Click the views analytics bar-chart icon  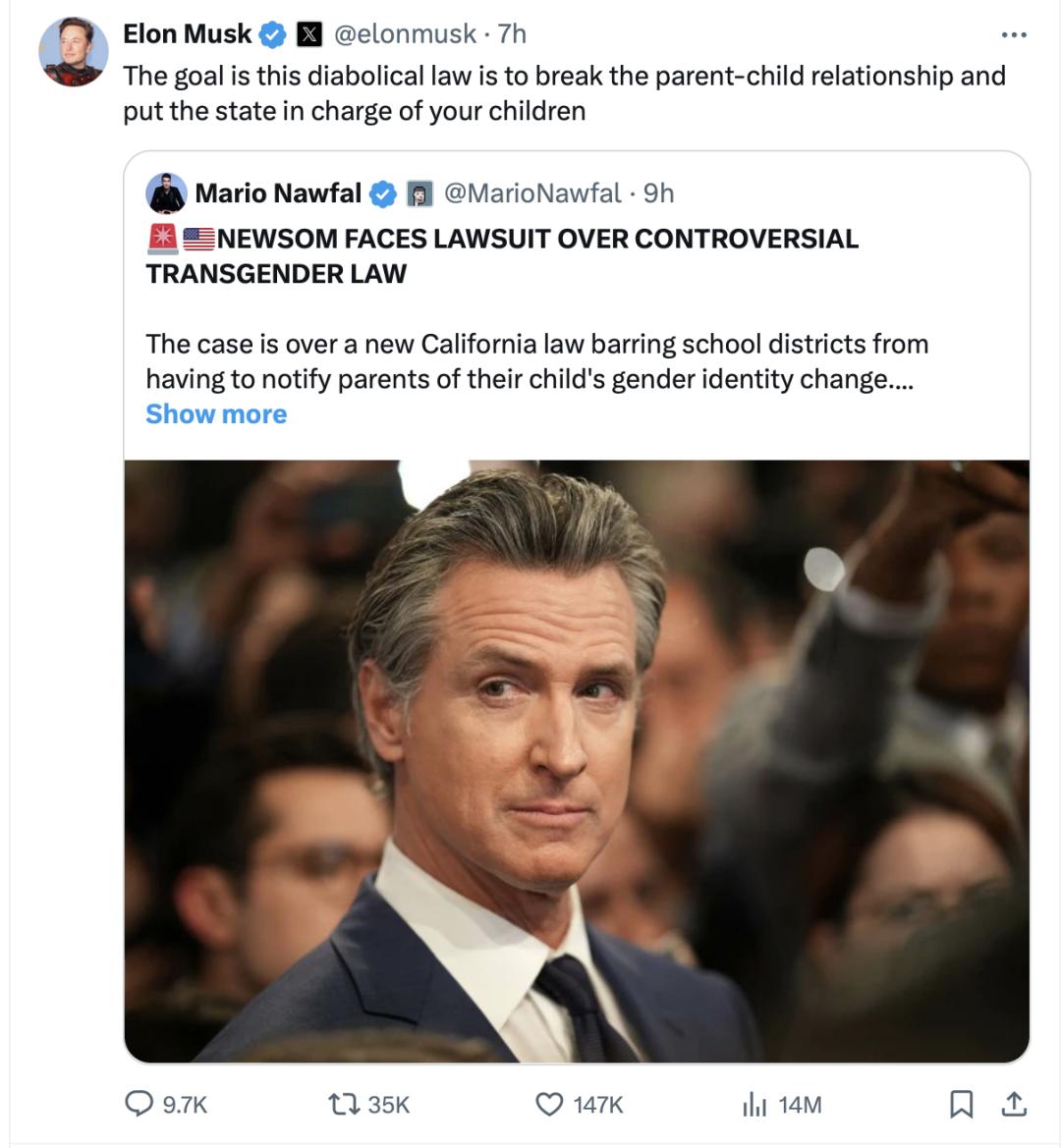[754, 1104]
